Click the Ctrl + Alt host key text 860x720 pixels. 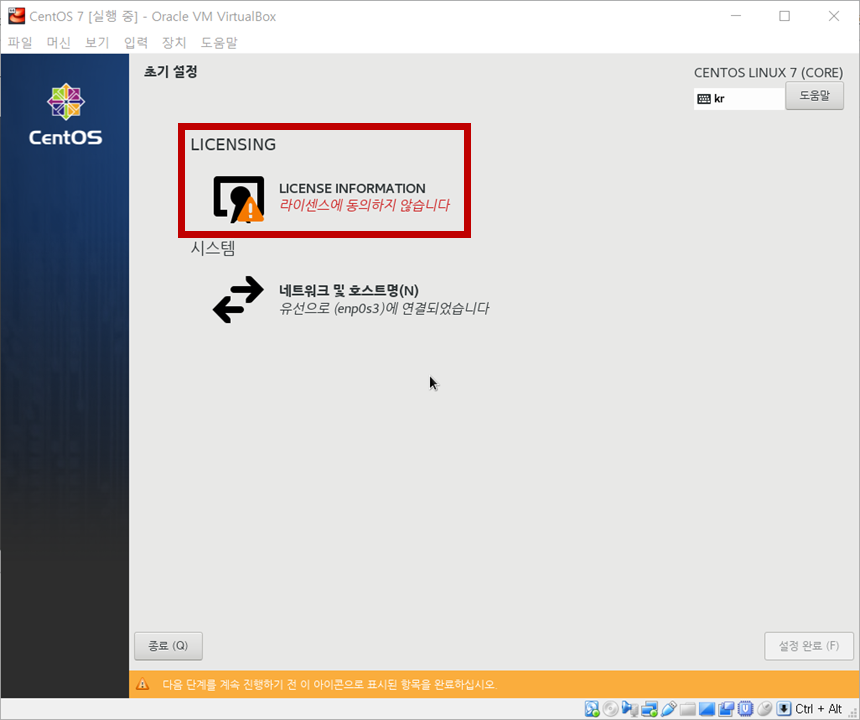click(818, 708)
